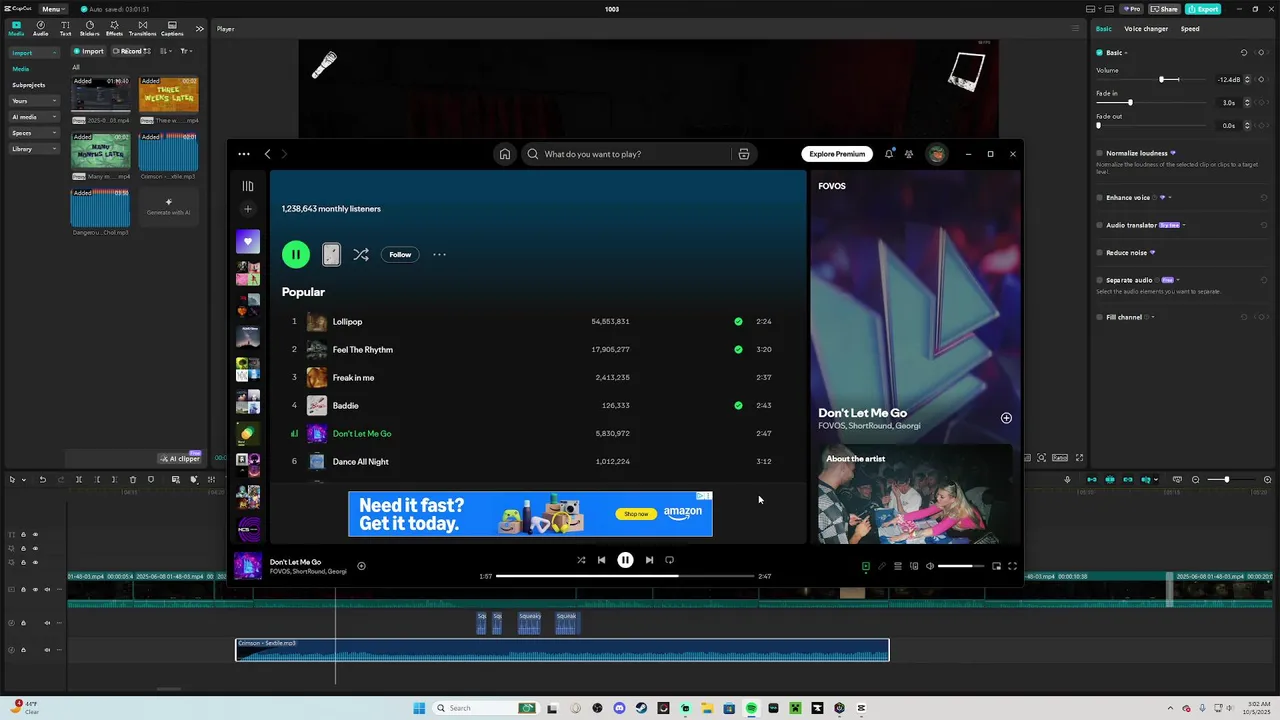Open Friend Activity icon in Spotify
Viewport: 1280px width, 720px height.
[909, 154]
